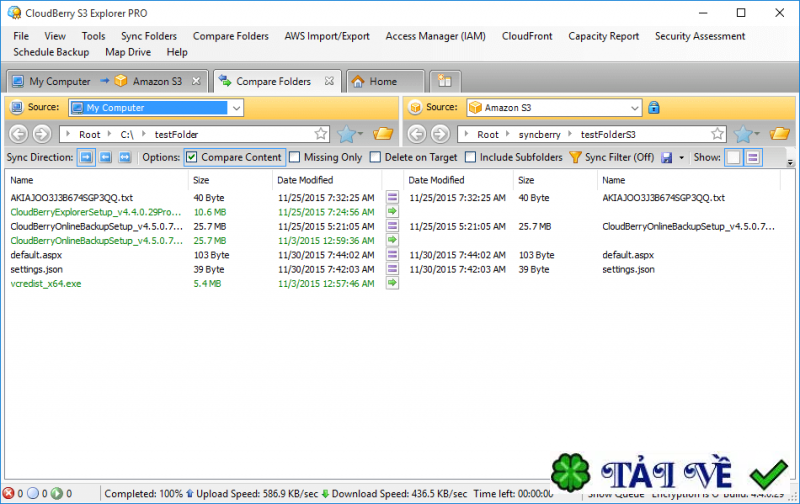
Task: Click the lock icon beside Amazon S3 source
Action: click(654, 107)
